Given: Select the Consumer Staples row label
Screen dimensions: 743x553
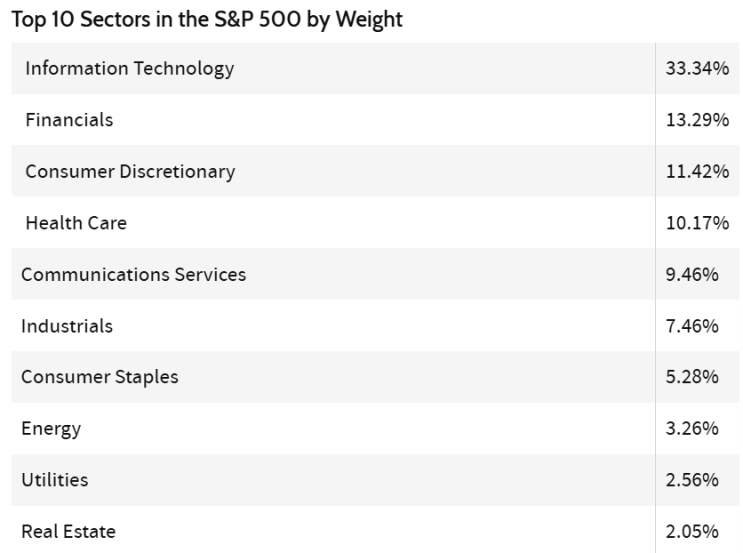Looking at the screenshot, I should click(x=100, y=377).
